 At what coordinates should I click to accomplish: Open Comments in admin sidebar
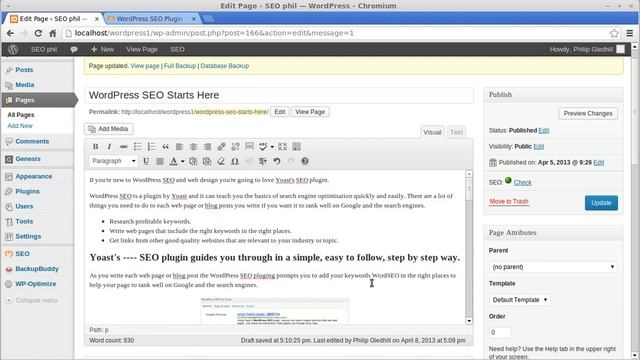coord(32,141)
